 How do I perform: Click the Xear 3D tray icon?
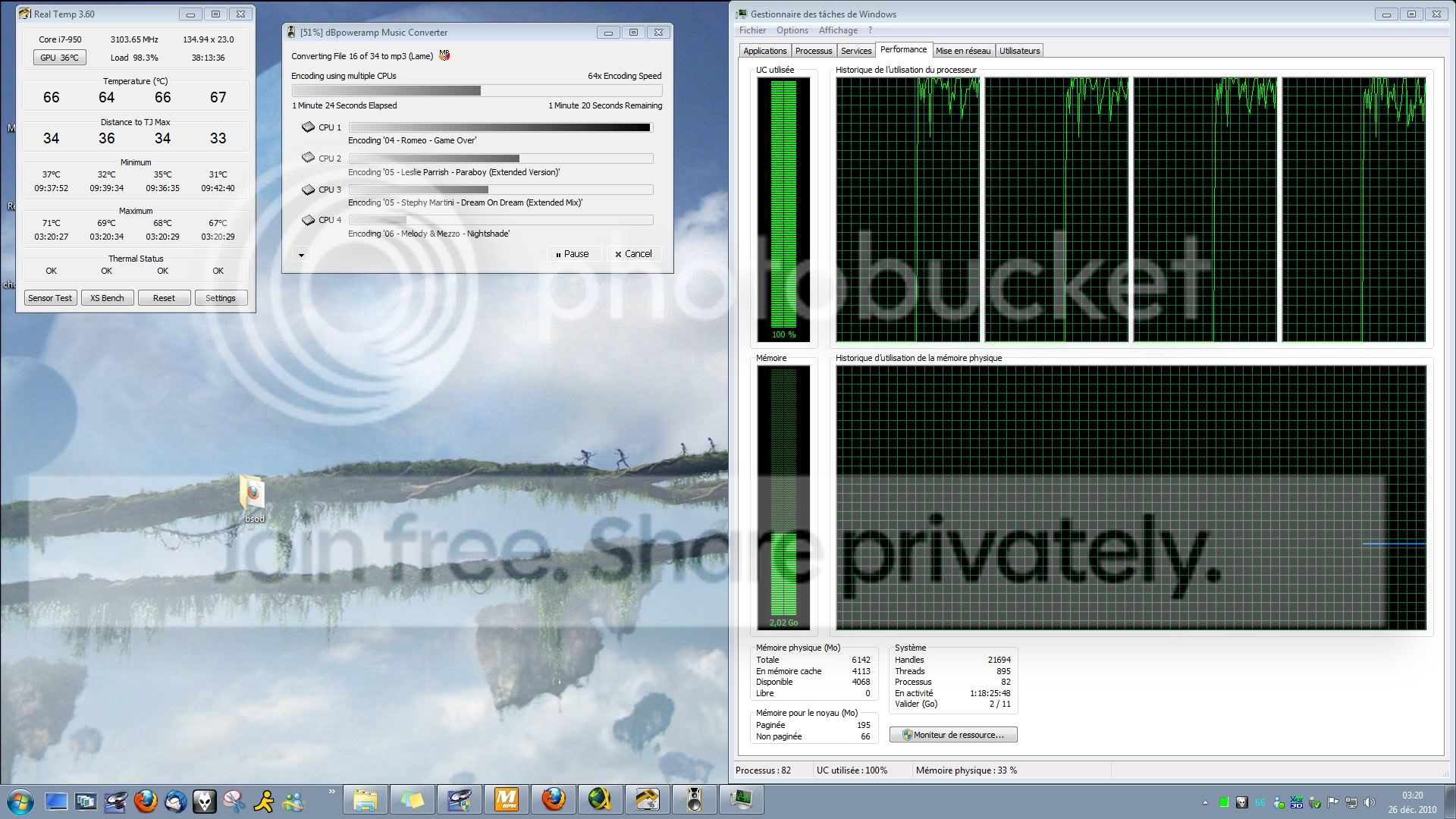(x=1297, y=802)
